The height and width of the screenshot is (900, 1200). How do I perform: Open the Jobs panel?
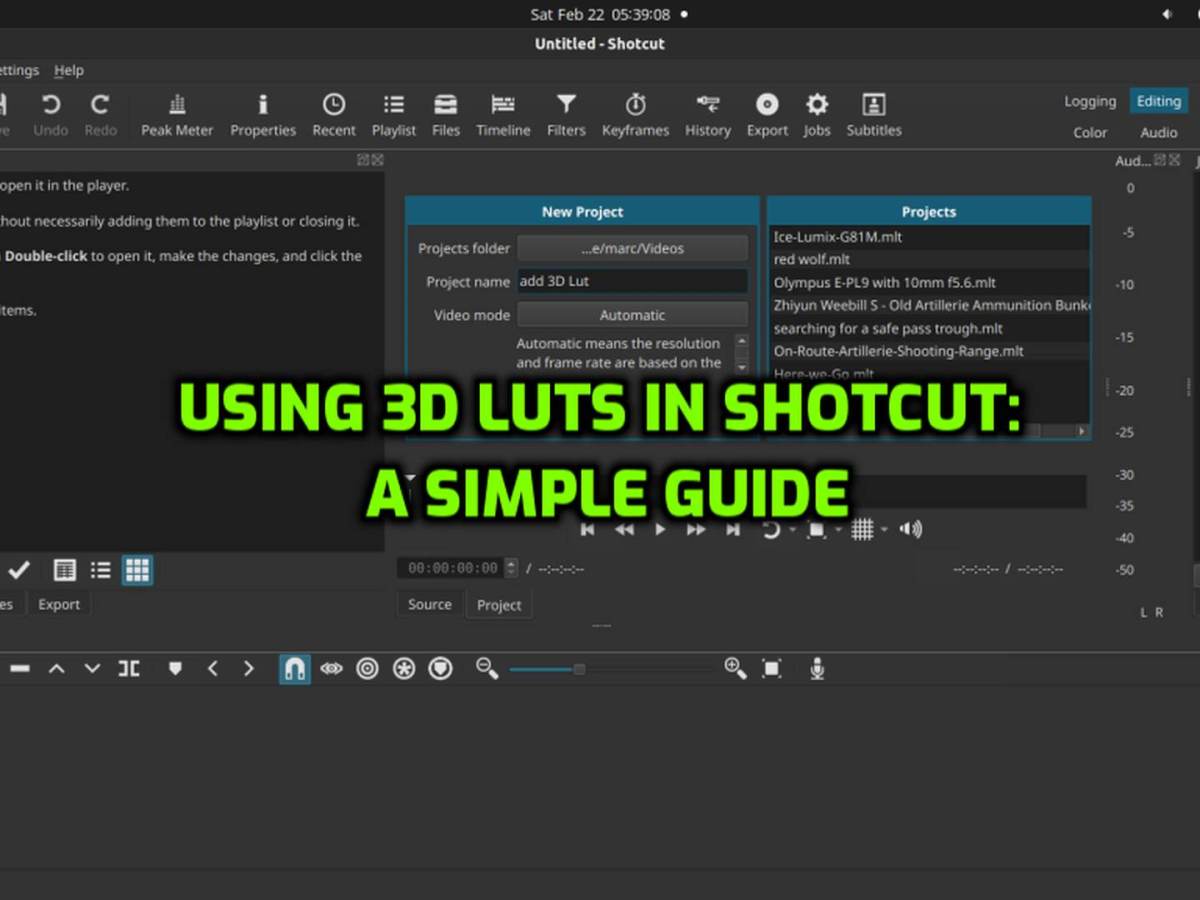coord(817,114)
